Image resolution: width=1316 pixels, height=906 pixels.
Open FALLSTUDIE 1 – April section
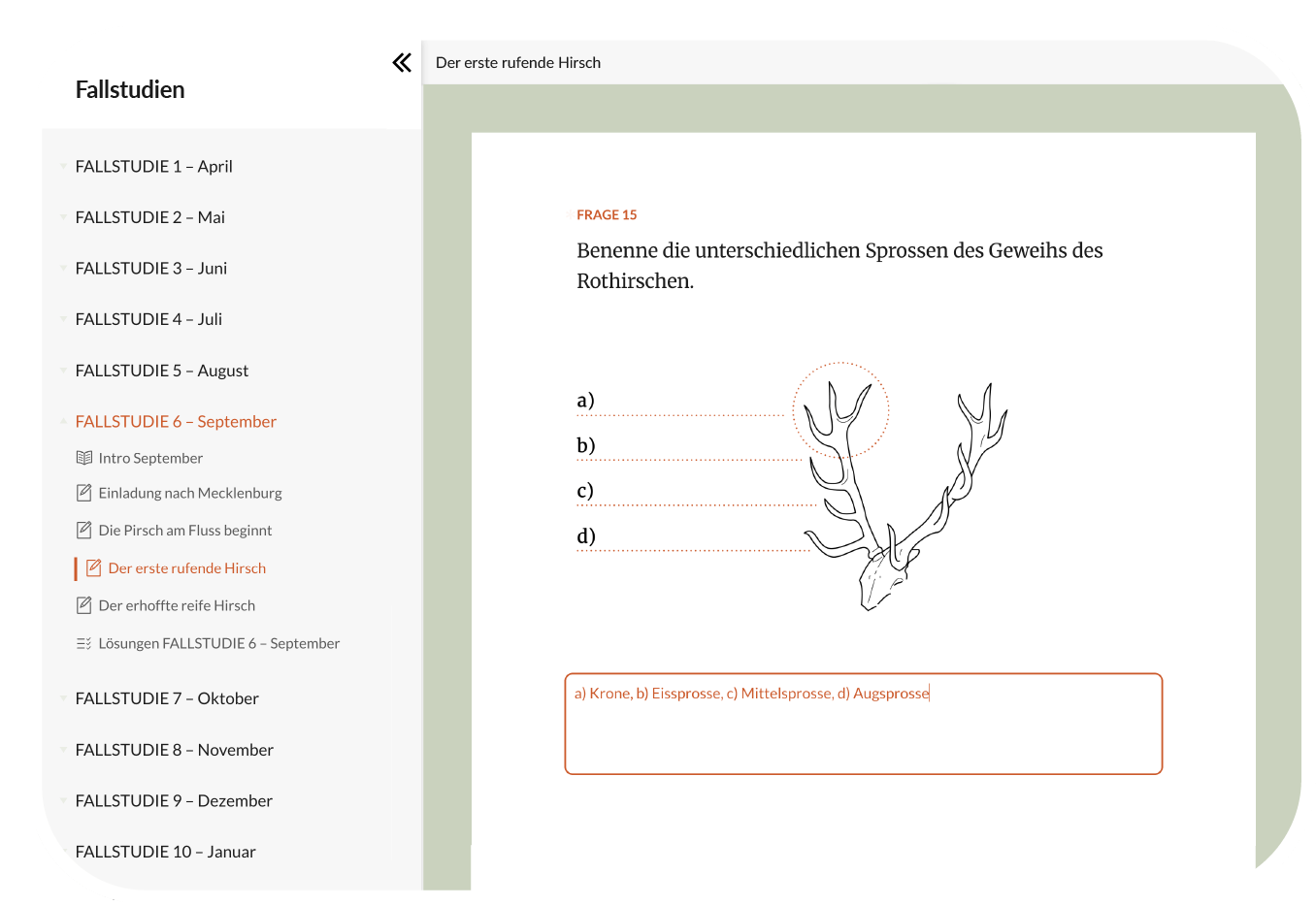coord(153,166)
